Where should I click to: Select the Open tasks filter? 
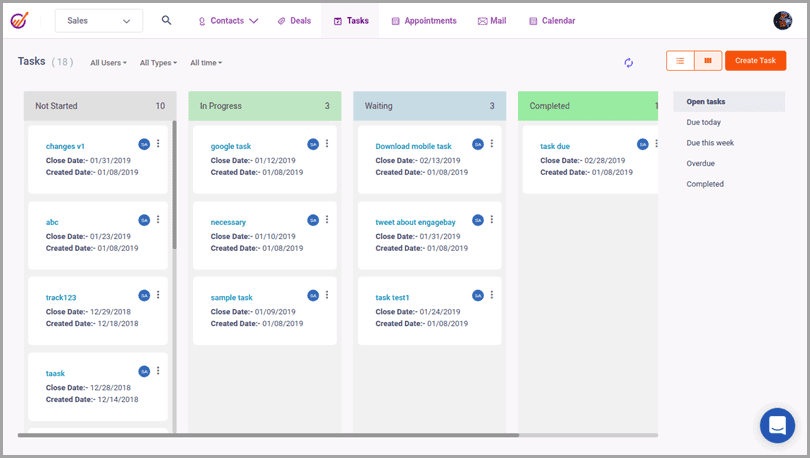(729, 102)
